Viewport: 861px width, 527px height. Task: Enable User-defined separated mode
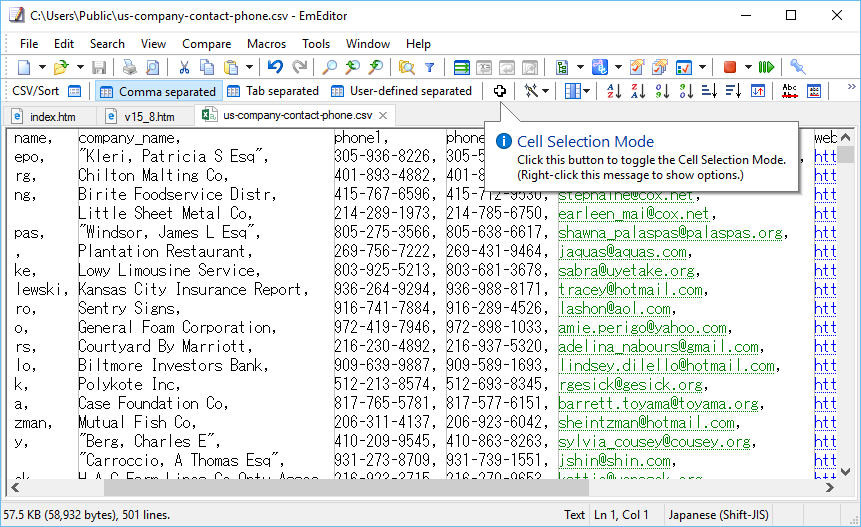tap(401, 91)
